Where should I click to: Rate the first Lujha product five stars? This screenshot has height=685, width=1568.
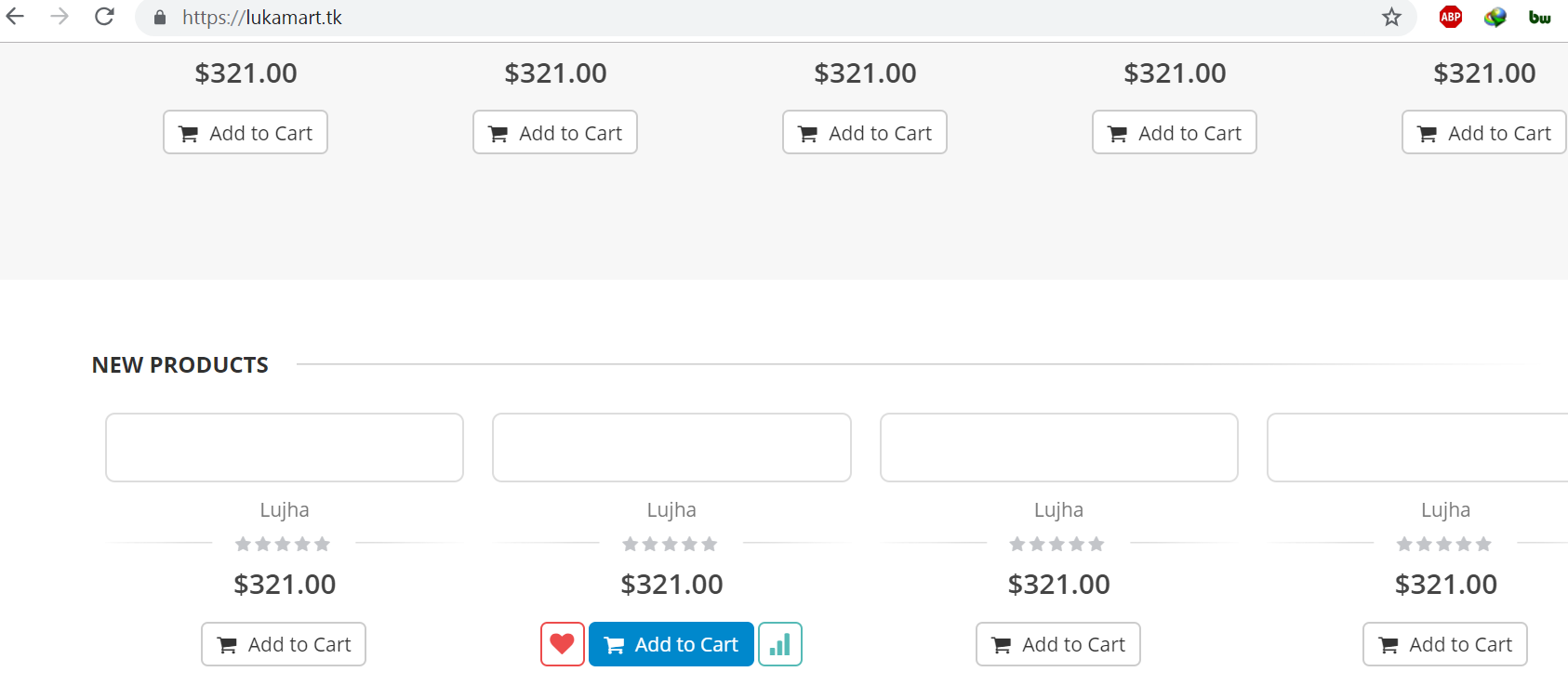coord(324,544)
